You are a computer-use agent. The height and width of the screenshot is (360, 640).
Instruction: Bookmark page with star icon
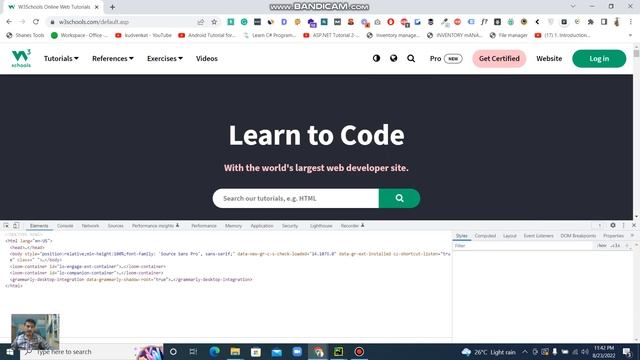click(214, 22)
